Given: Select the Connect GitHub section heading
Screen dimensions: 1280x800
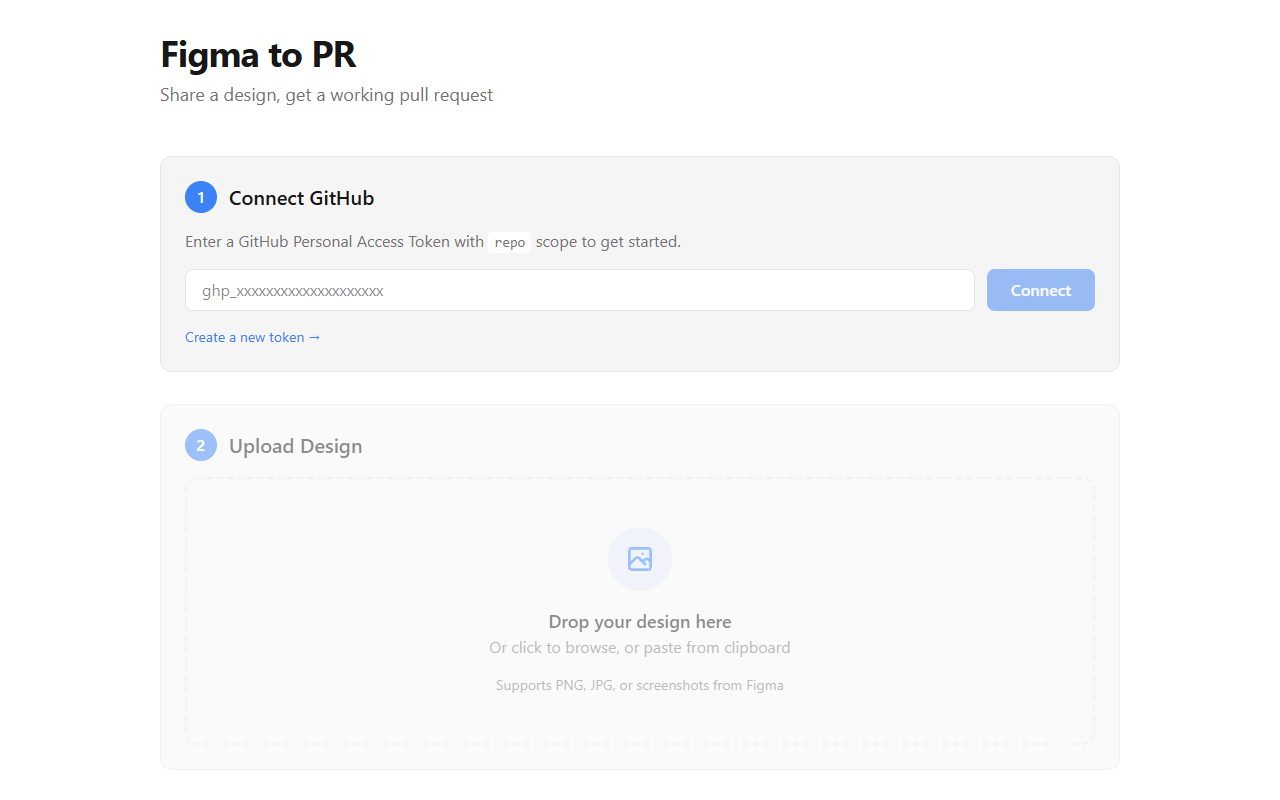Looking at the screenshot, I should coord(301,197).
